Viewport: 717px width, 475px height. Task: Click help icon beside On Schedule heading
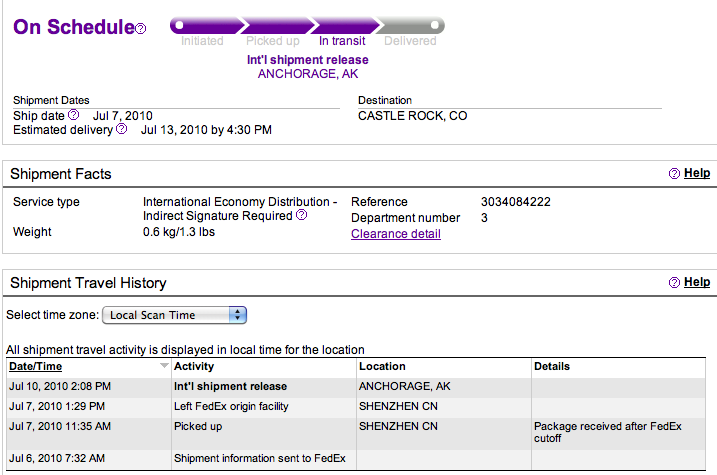[141, 29]
